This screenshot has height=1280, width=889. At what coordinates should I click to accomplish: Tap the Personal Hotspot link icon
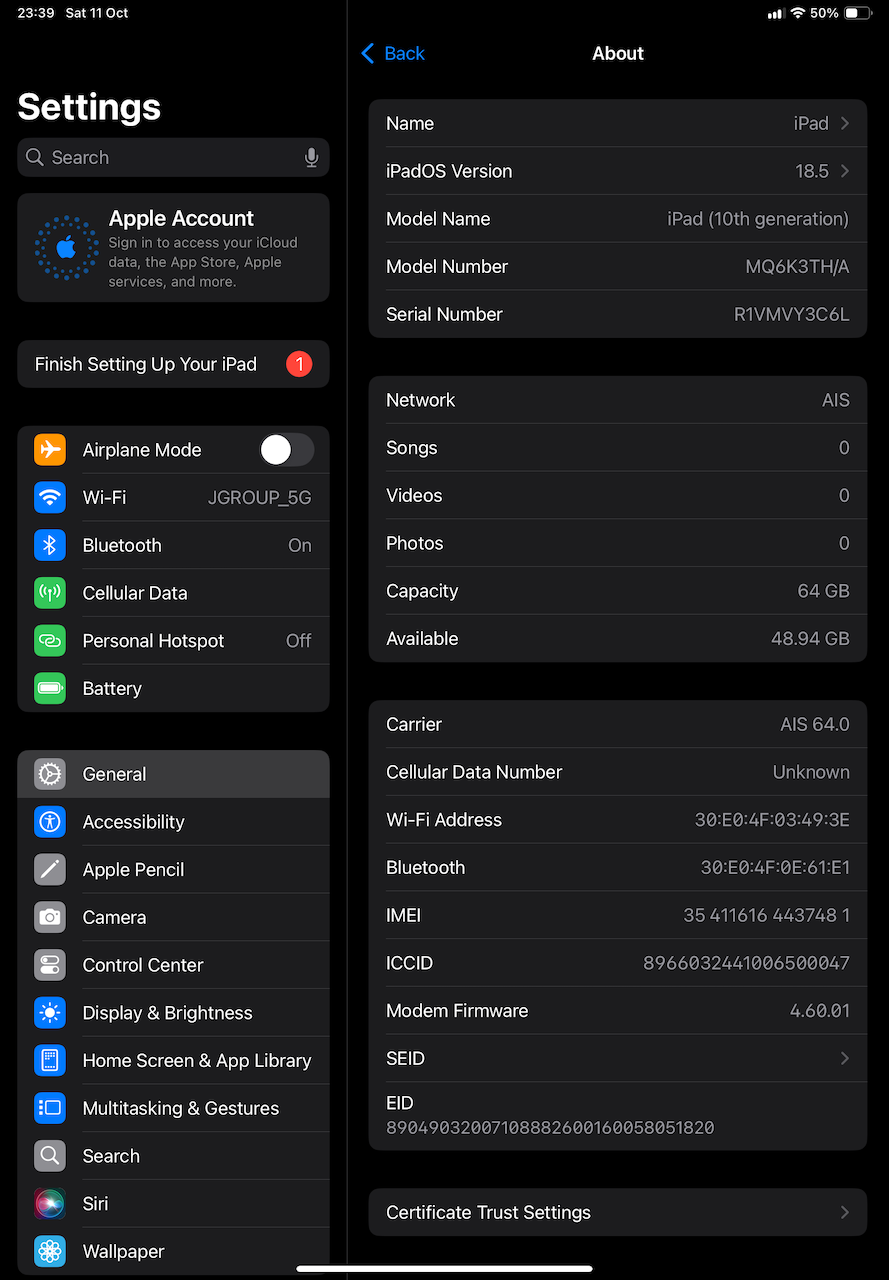coord(50,641)
